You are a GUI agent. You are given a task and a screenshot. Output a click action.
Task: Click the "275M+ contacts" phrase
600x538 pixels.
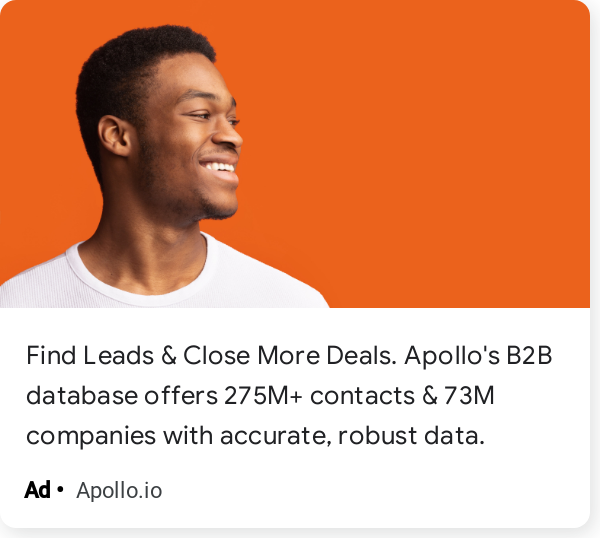coord(319,395)
